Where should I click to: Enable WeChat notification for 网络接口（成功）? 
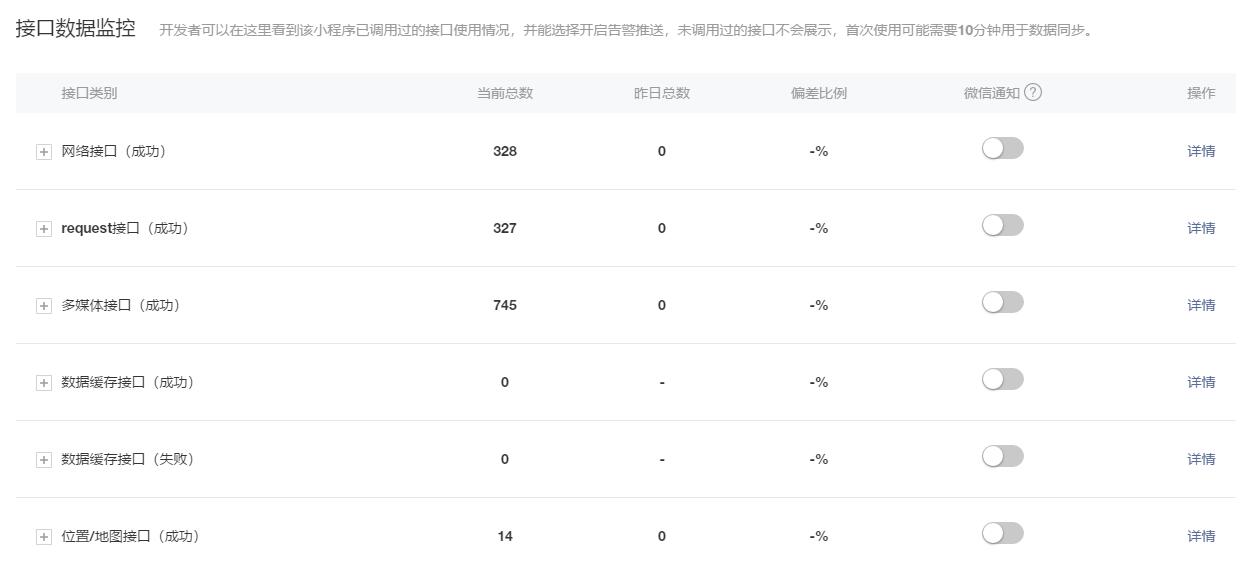click(1002, 149)
